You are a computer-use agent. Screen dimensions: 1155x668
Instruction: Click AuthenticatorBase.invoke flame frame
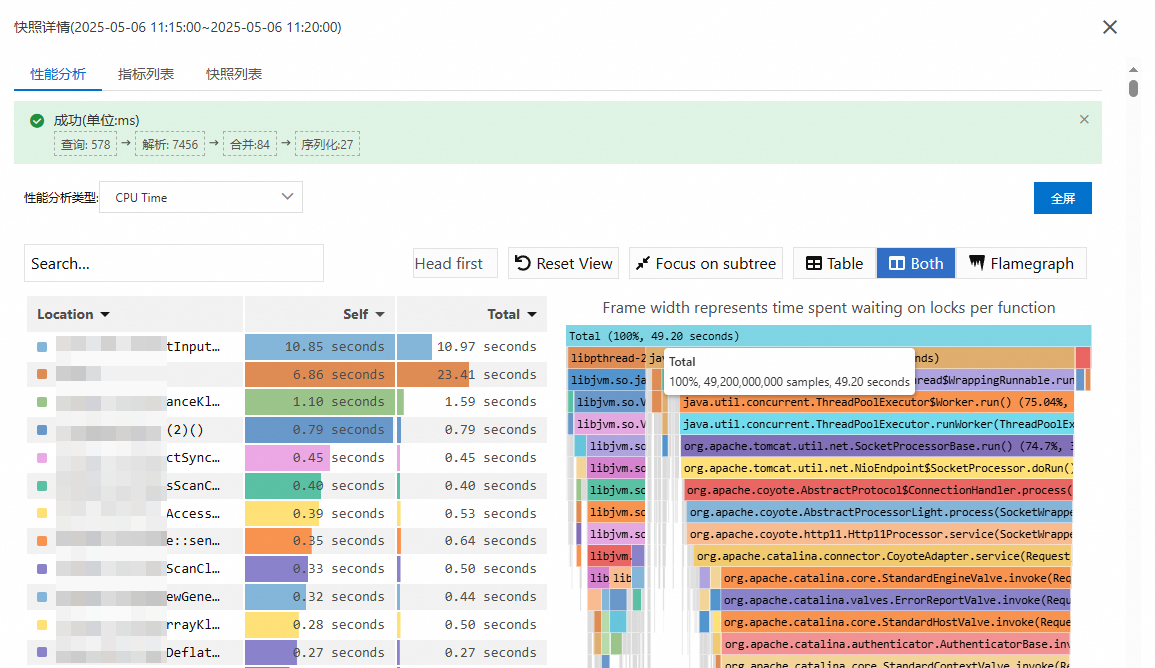(x=896, y=644)
